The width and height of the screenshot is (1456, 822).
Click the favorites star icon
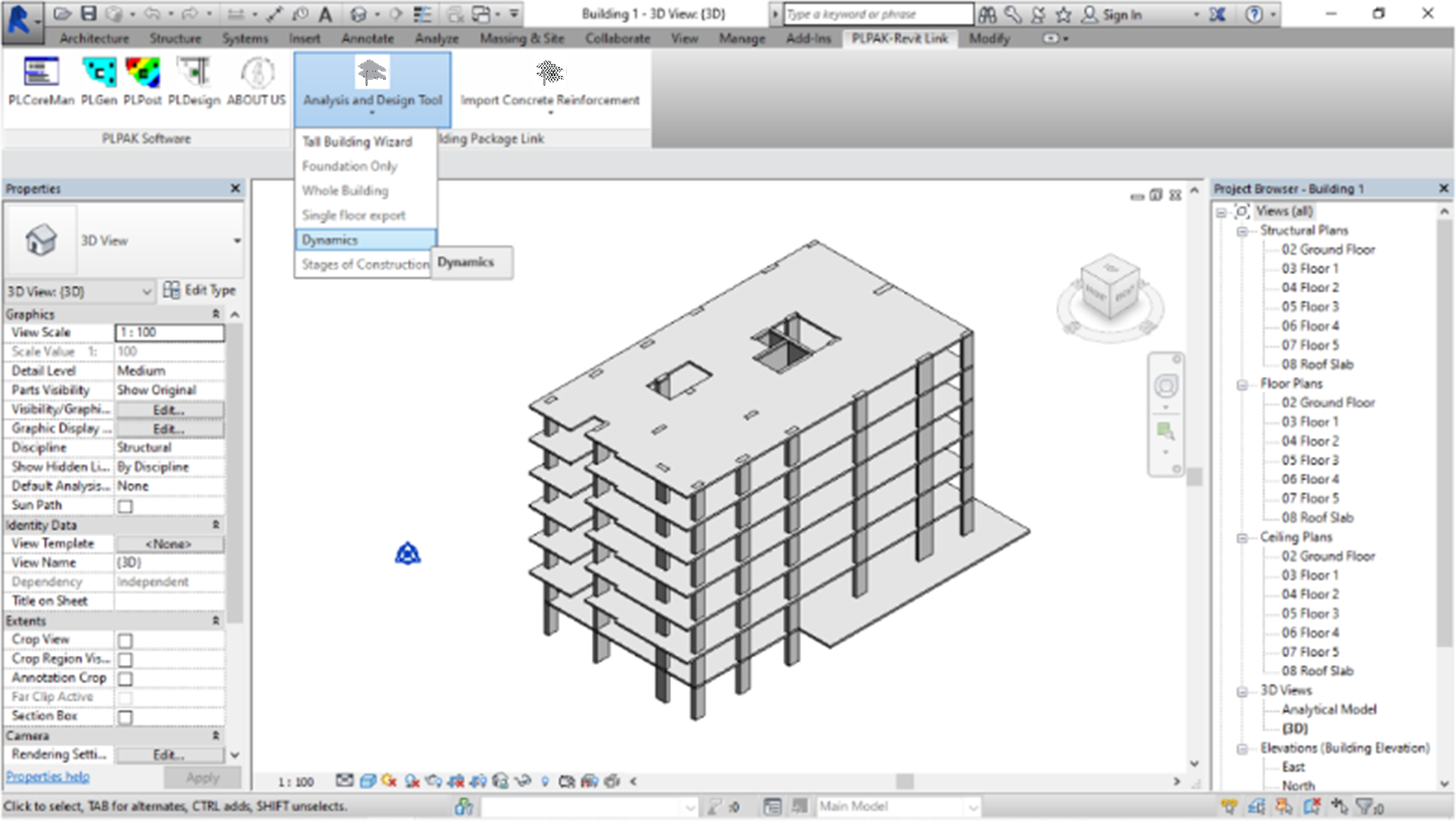tap(1064, 14)
